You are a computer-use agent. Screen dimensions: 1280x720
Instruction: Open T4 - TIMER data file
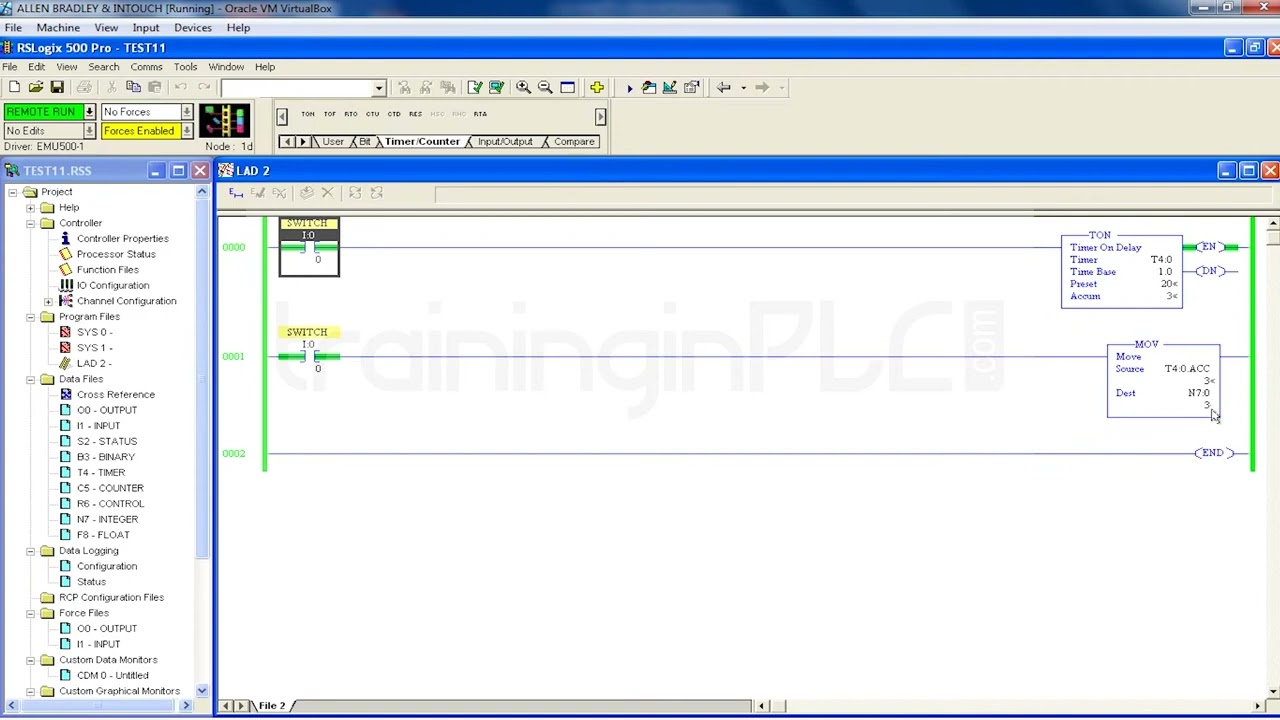pyautogui.click(x=101, y=472)
